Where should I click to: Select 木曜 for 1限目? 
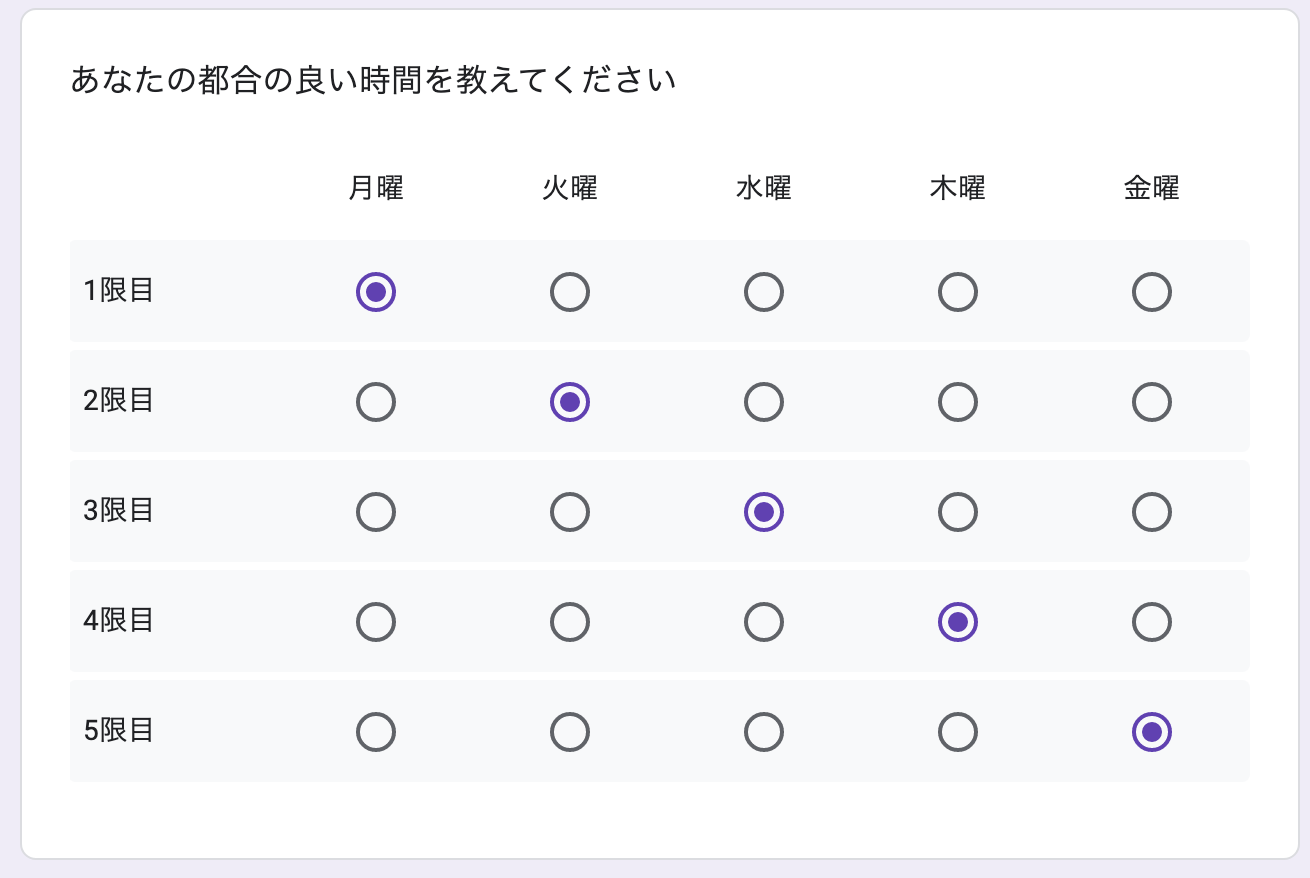point(958,292)
